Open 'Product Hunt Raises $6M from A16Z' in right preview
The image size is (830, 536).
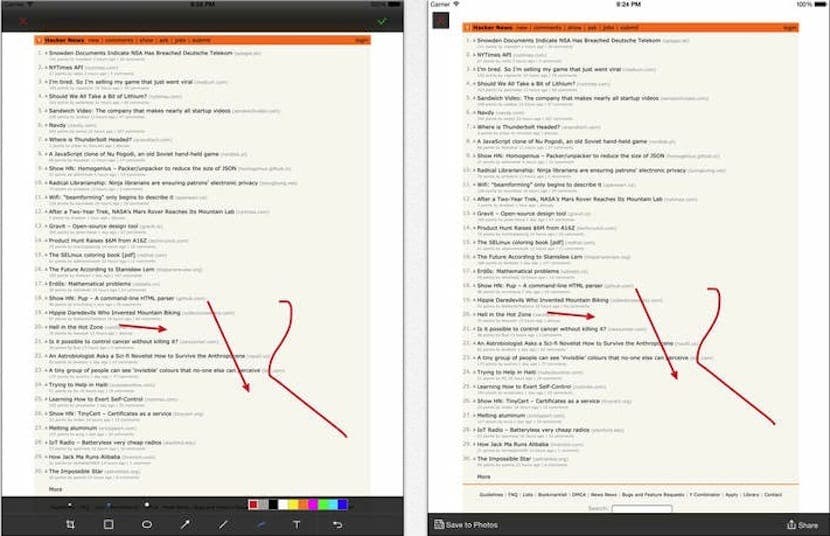(526, 228)
